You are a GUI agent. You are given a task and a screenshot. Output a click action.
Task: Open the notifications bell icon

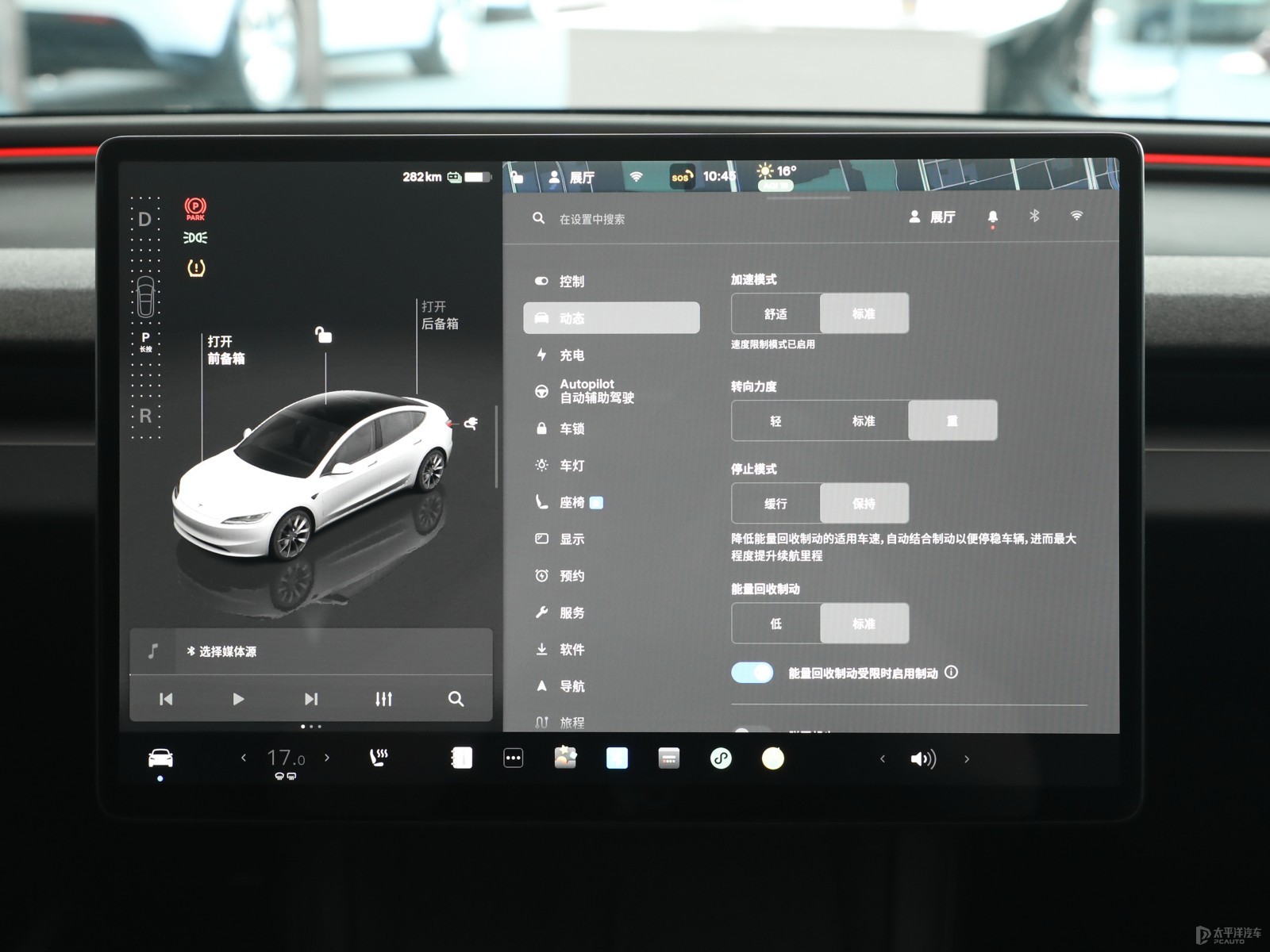992,217
